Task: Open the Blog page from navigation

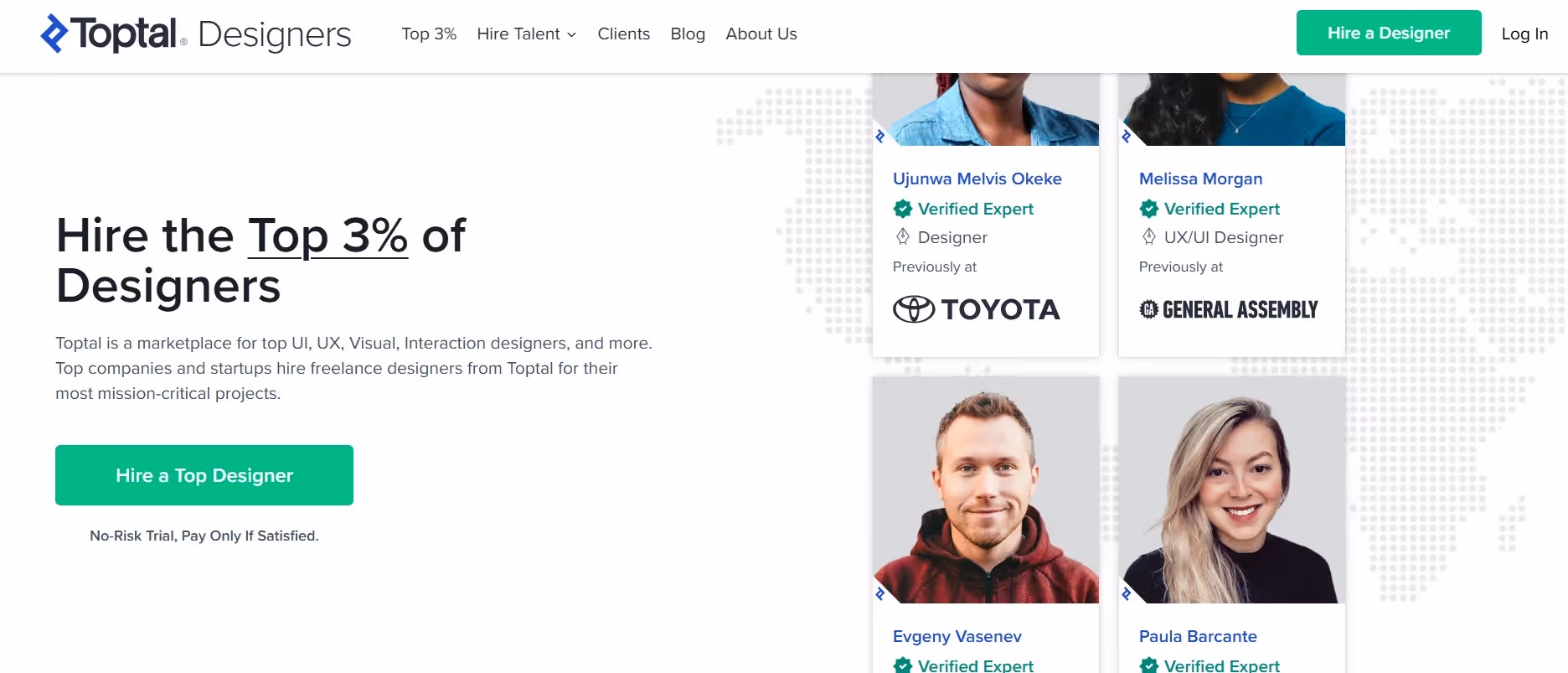Action: pyautogui.click(x=688, y=34)
